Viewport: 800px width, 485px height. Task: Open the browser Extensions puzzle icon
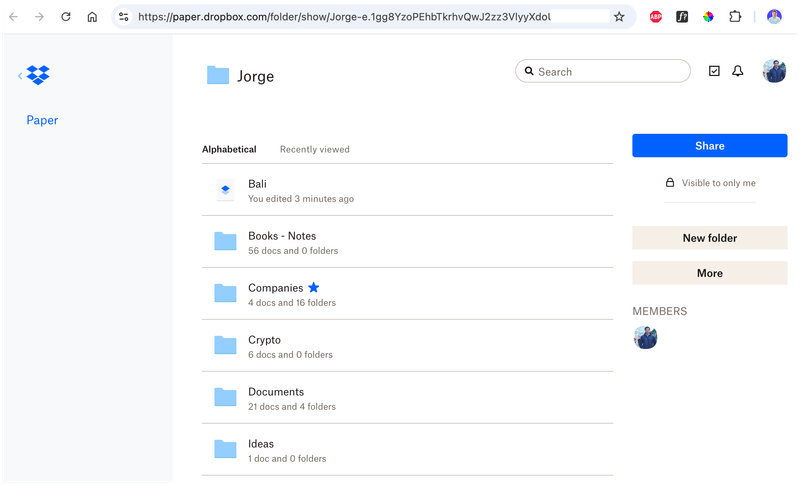coord(735,17)
